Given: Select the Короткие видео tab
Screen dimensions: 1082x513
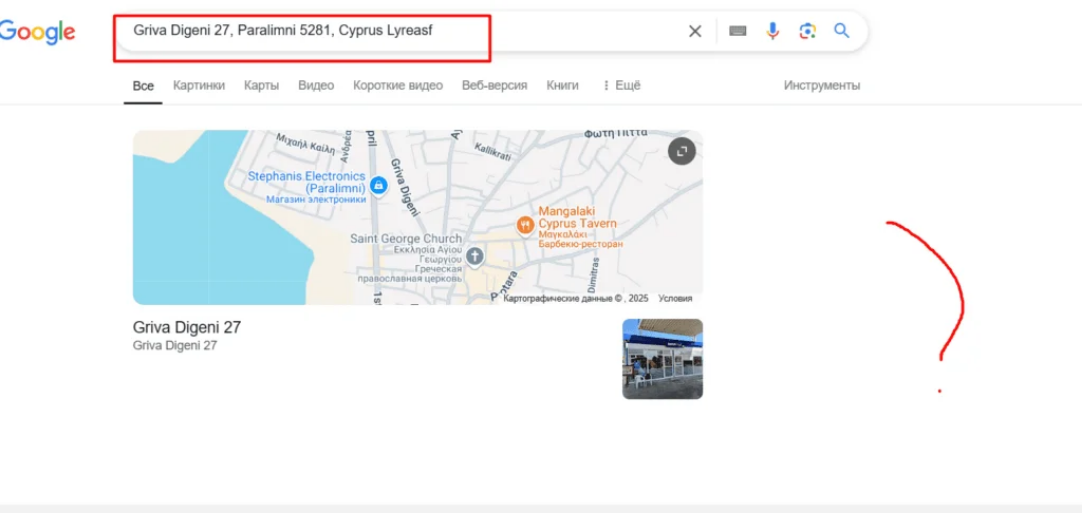Looking at the screenshot, I should [397, 86].
